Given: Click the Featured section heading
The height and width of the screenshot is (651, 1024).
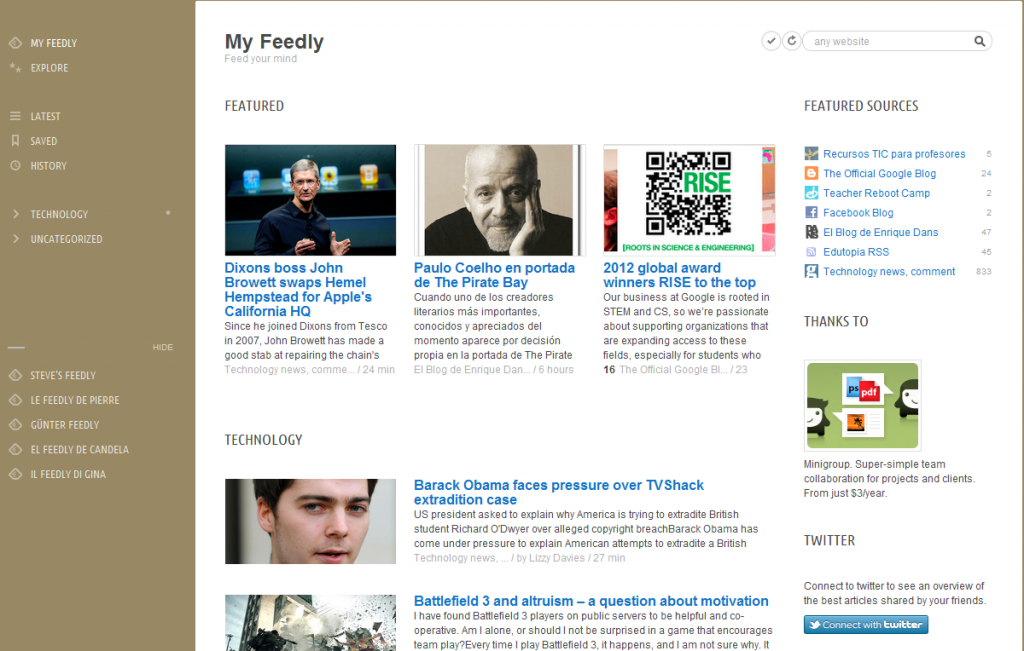Looking at the screenshot, I should pyautogui.click(x=254, y=106).
